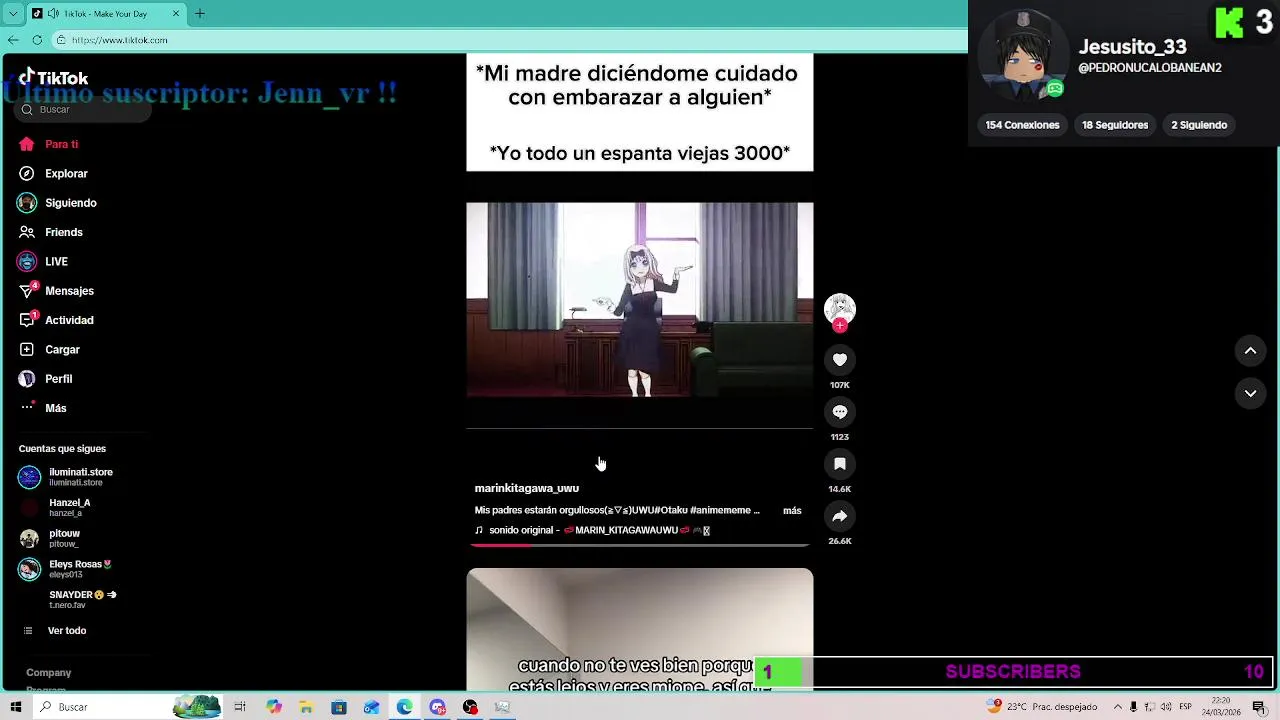Like the marinkitagawa_uwu video with heart
The height and width of the screenshot is (720, 1280).
pos(840,360)
